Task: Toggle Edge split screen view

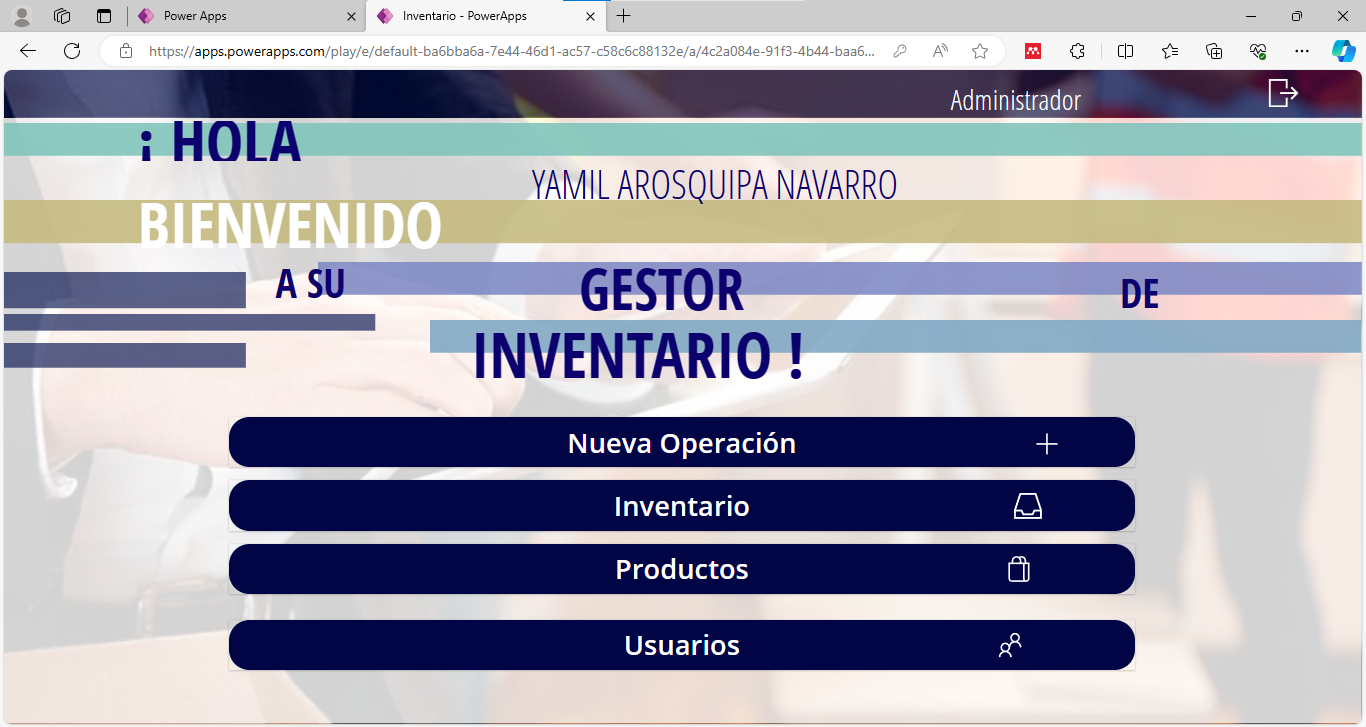Action: coord(1125,51)
